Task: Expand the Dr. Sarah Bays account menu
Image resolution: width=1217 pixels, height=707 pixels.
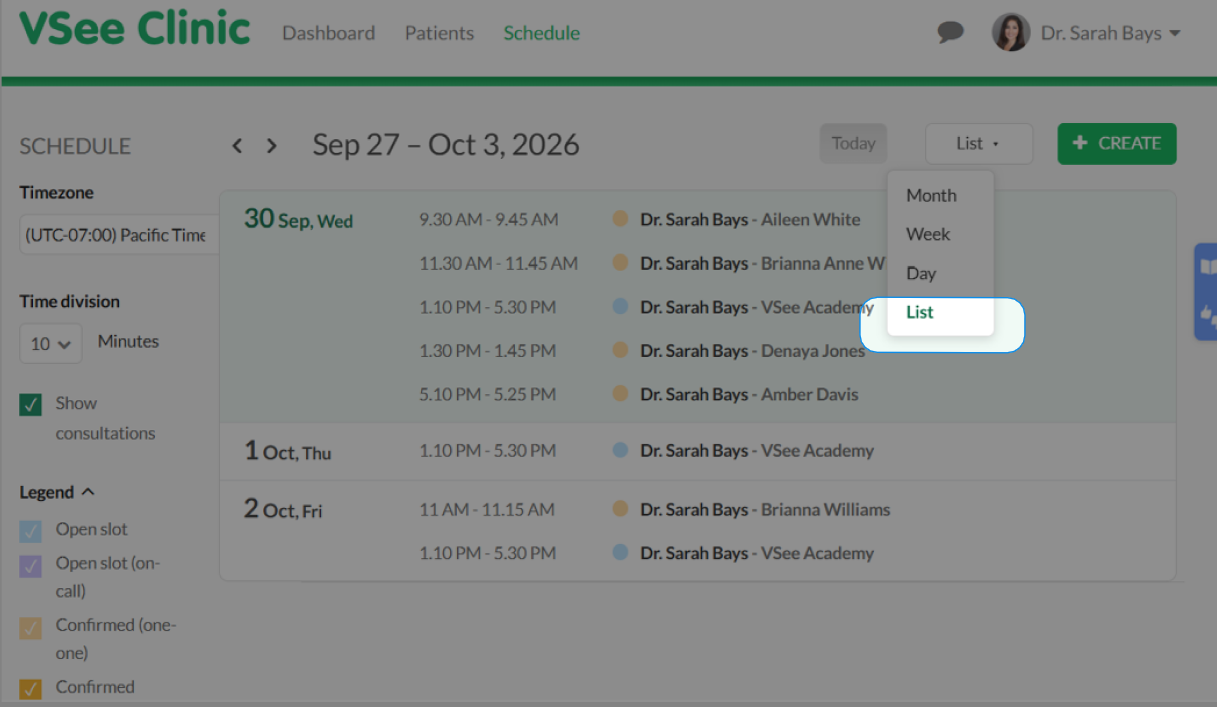Action: point(1110,33)
